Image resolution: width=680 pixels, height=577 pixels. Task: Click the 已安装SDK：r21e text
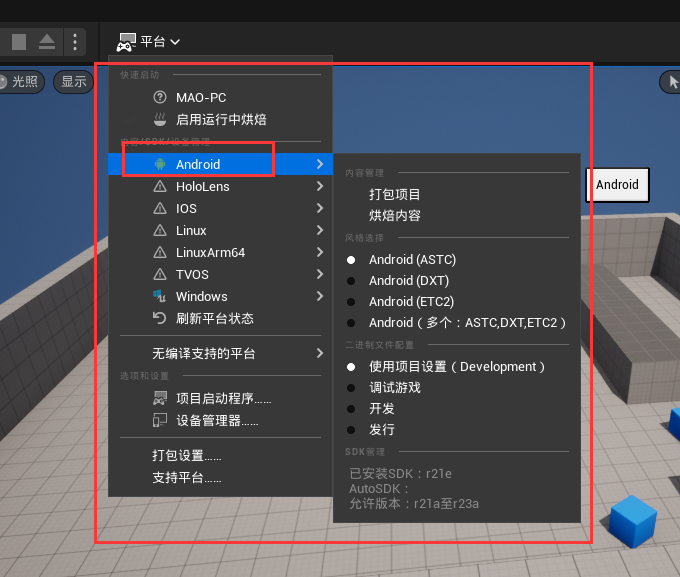(400, 473)
